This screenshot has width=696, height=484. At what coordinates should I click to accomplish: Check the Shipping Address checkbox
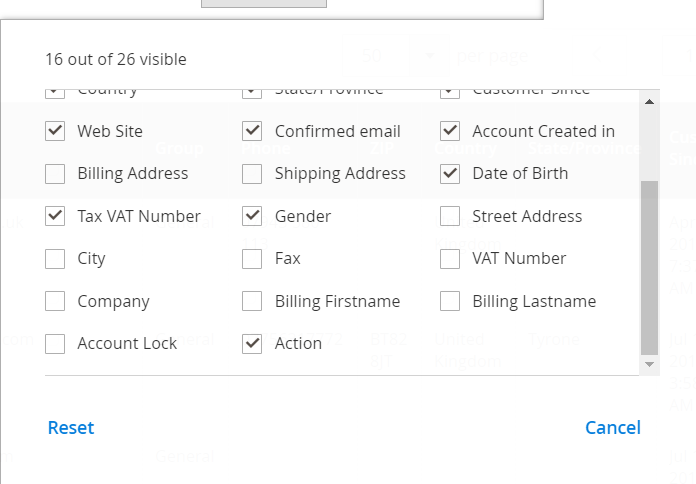point(253,174)
